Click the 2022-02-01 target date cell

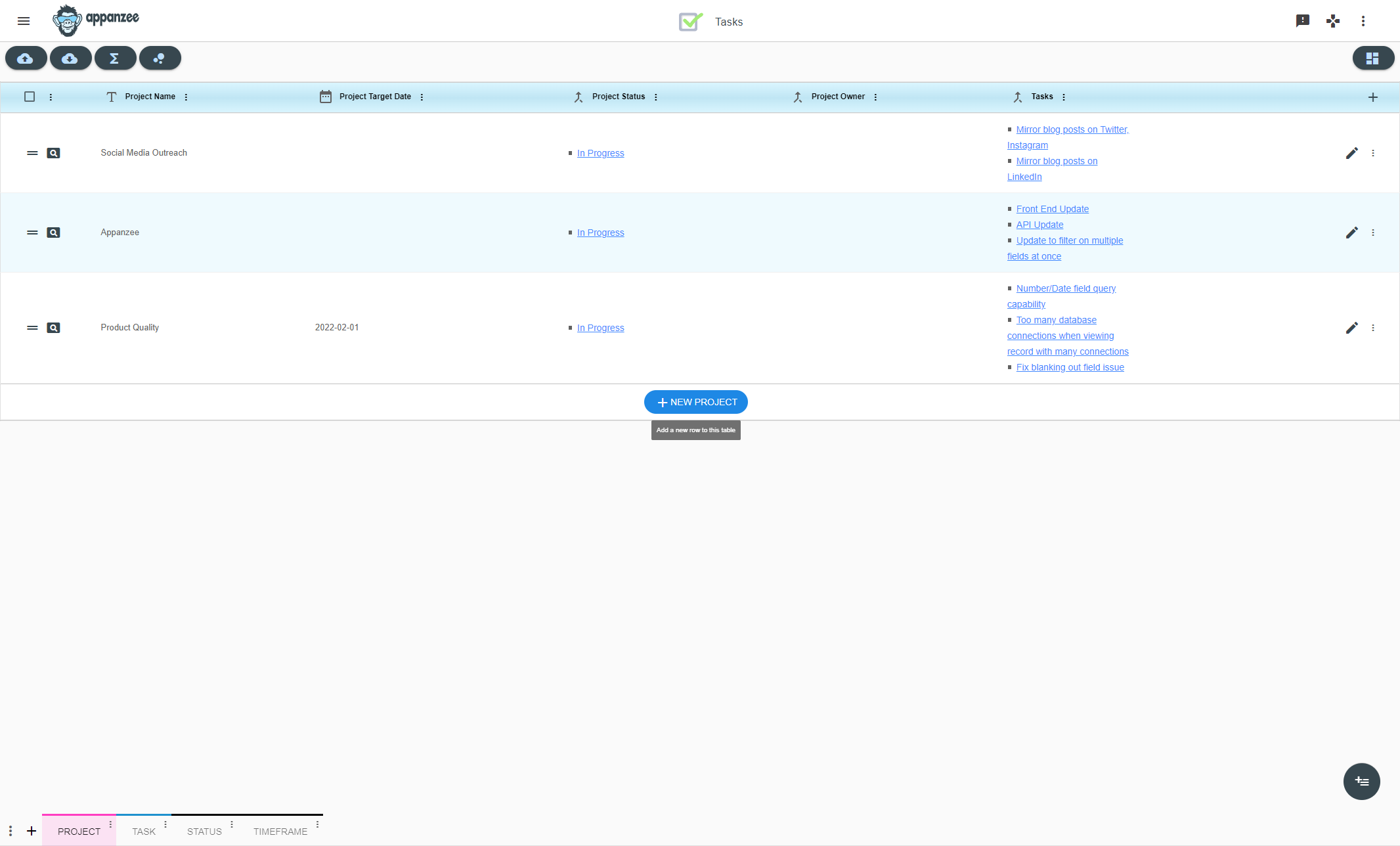pyautogui.click(x=337, y=327)
